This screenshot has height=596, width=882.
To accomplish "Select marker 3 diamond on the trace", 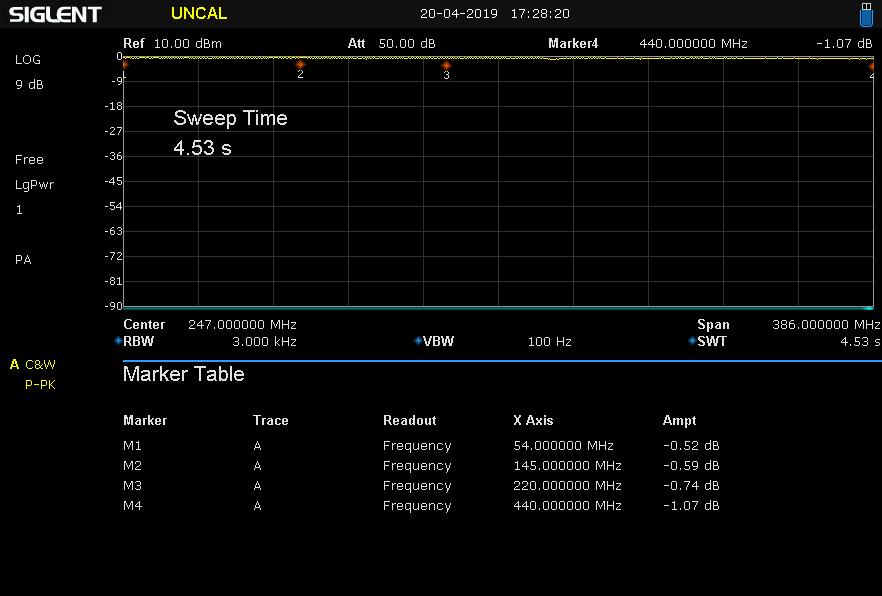I will 446,65.
